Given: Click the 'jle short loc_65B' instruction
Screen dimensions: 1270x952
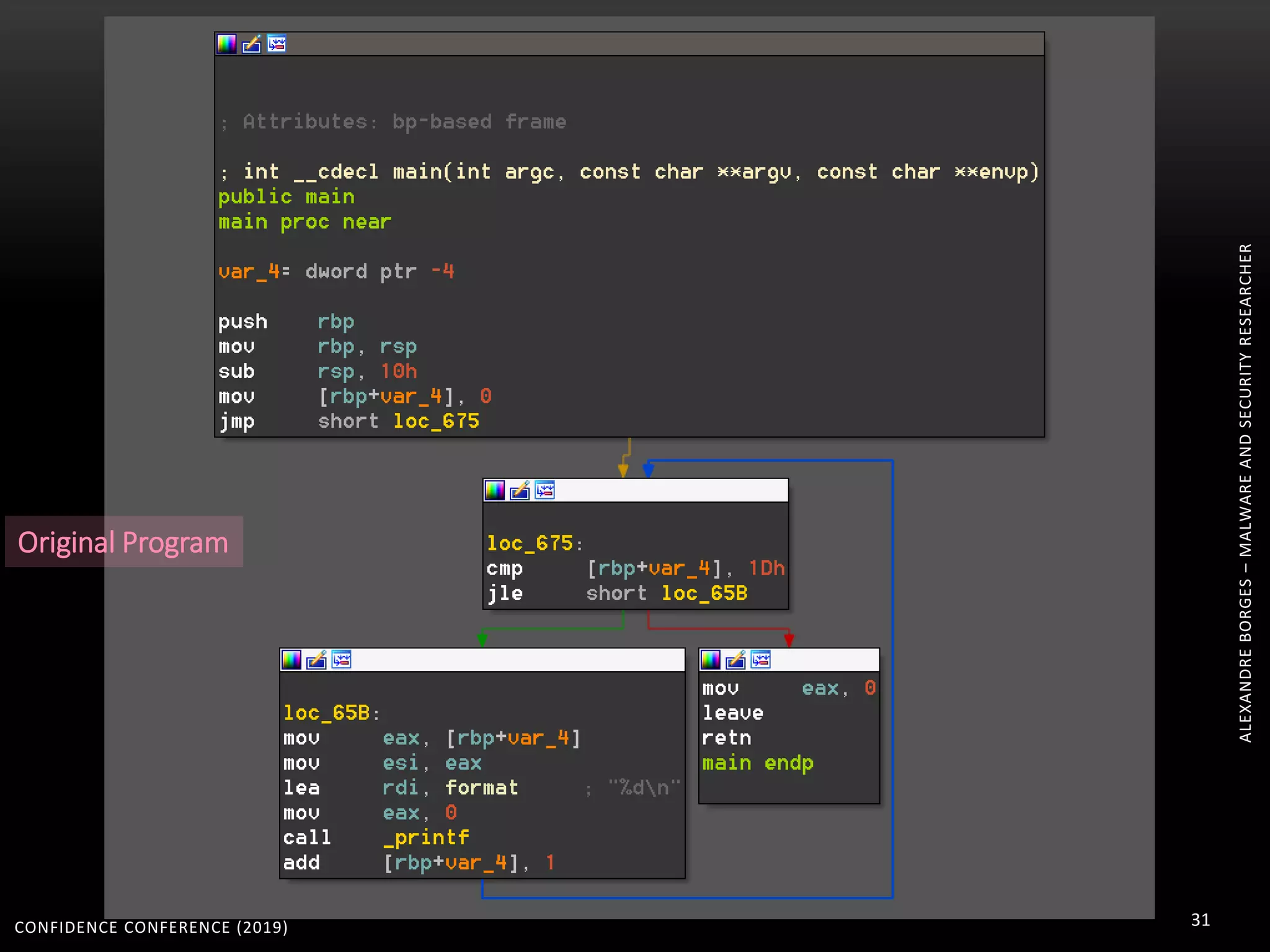Looking at the screenshot, I should 618,593.
